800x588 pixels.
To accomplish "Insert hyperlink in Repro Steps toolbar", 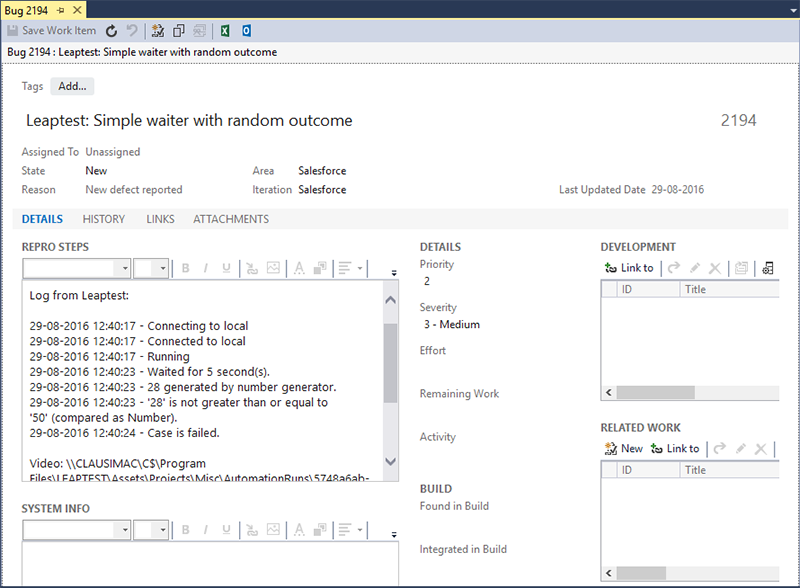I will 251,268.
